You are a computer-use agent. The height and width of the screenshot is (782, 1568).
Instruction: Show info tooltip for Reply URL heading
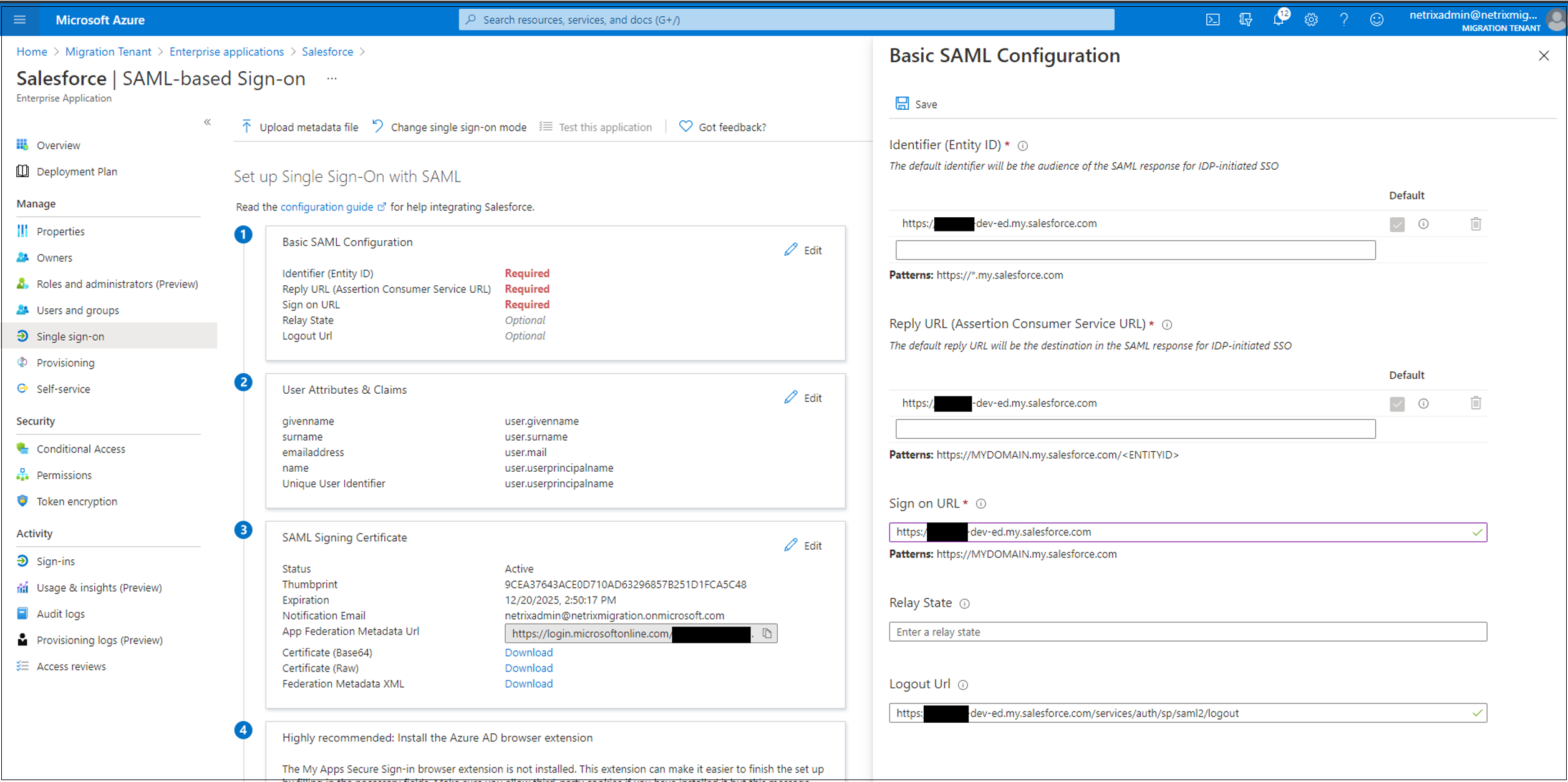(x=1167, y=325)
